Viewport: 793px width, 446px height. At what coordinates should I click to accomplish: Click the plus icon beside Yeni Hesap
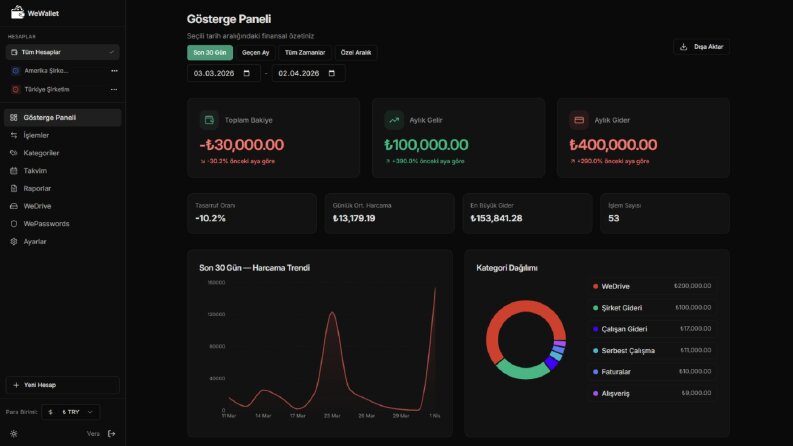pyautogui.click(x=16, y=385)
